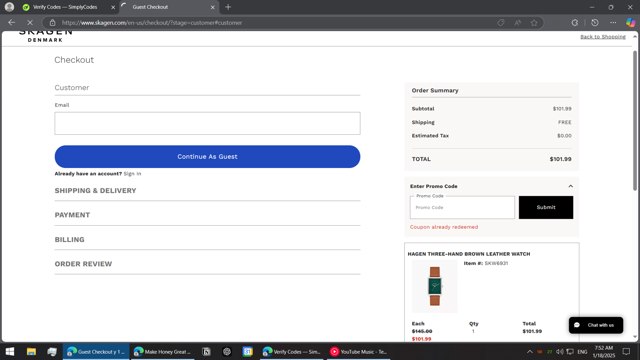Open the Windows Start menu

click(x=10, y=351)
